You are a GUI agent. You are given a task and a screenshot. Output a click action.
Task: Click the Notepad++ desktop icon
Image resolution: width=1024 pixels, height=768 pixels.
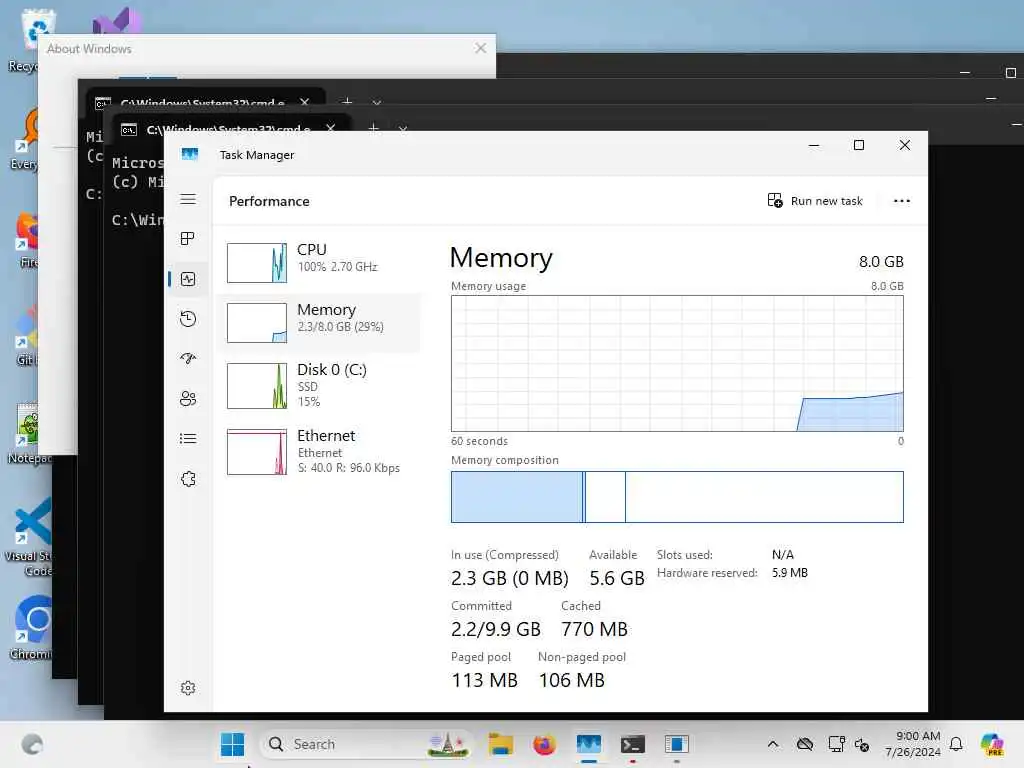pos(29,434)
